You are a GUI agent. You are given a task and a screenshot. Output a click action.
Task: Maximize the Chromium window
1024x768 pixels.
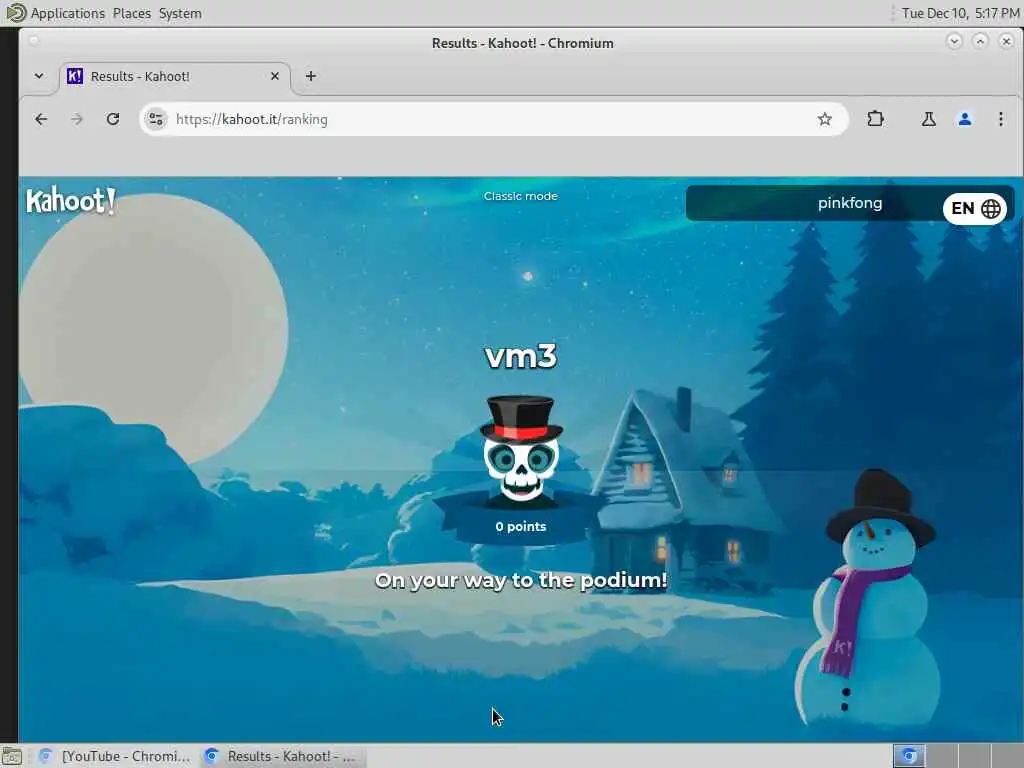click(980, 42)
